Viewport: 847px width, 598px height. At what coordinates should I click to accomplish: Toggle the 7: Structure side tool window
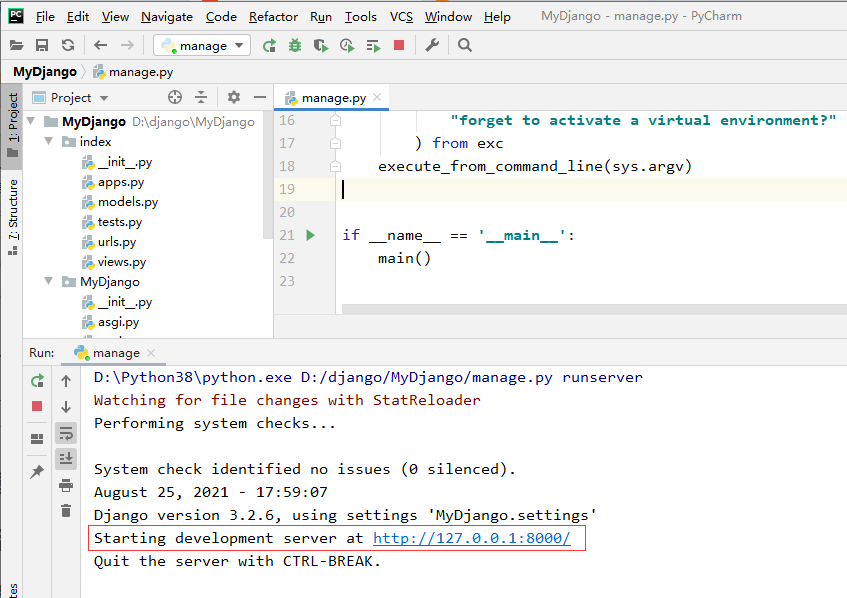pos(12,217)
